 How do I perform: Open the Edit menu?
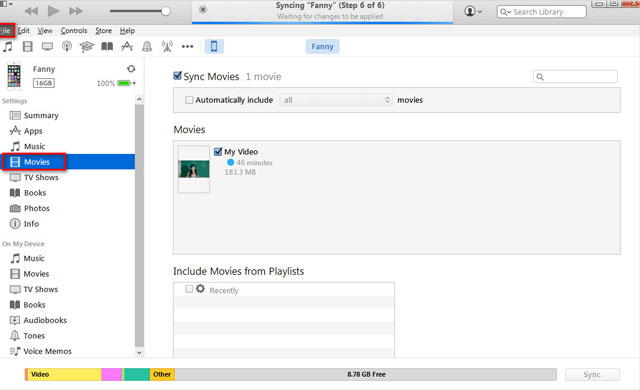pos(23,31)
